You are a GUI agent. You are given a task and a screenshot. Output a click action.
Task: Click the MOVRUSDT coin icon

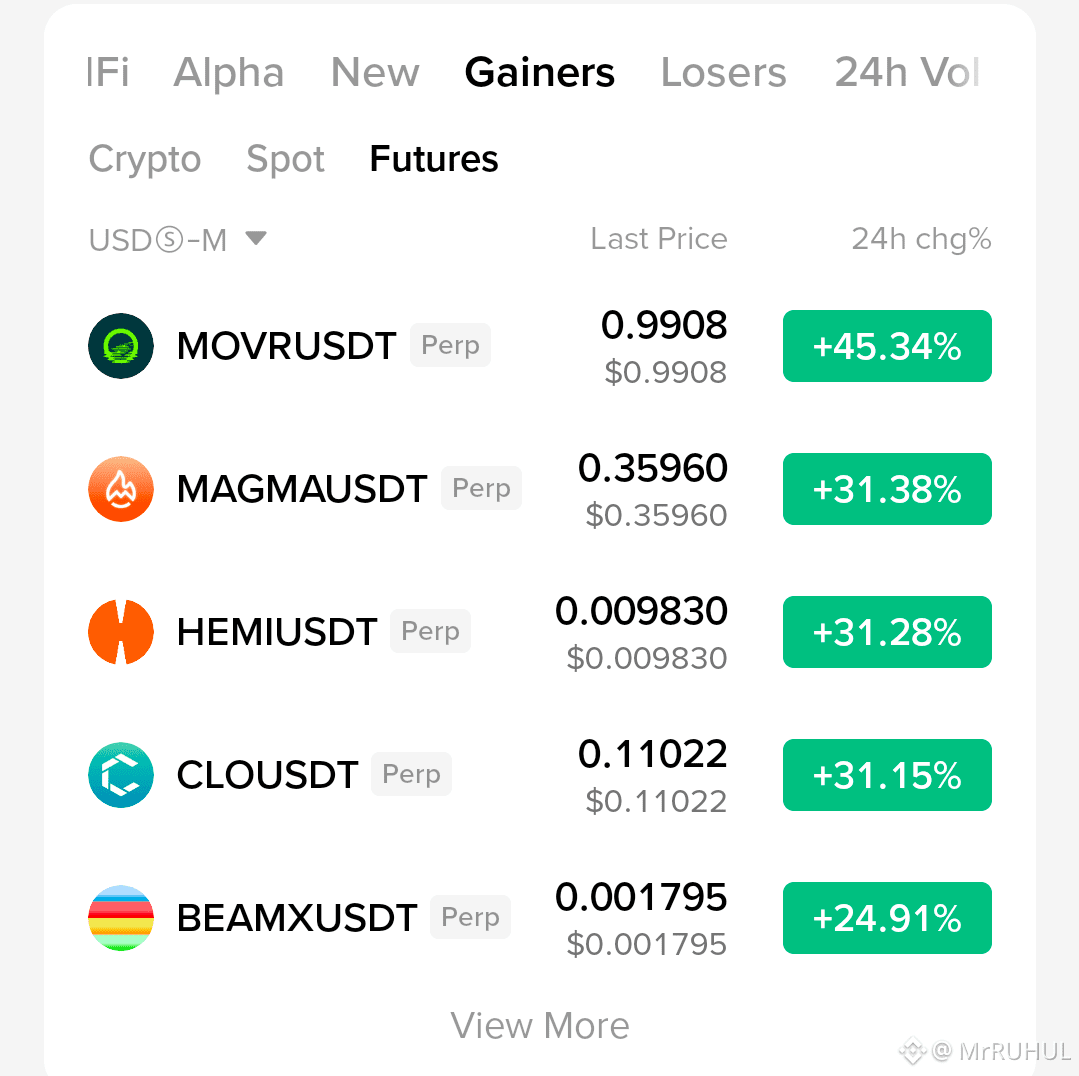[120, 345]
